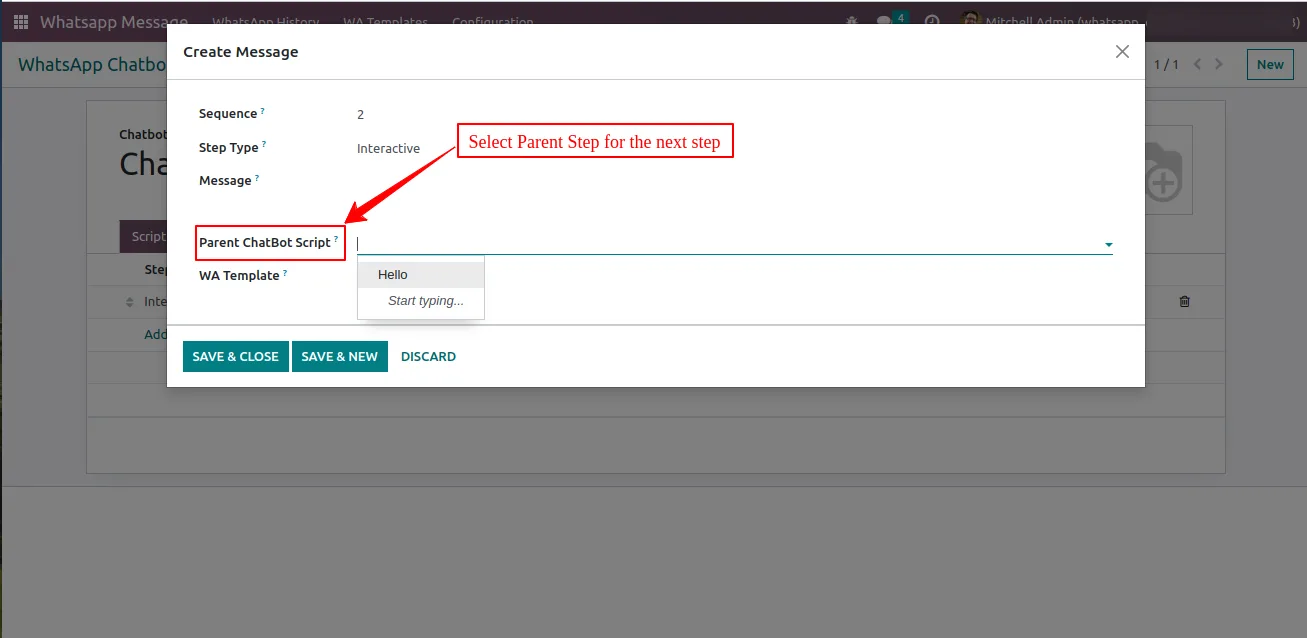Click the WA Template help question mark
Image resolution: width=1307 pixels, height=638 pixels.
point(285,272)
